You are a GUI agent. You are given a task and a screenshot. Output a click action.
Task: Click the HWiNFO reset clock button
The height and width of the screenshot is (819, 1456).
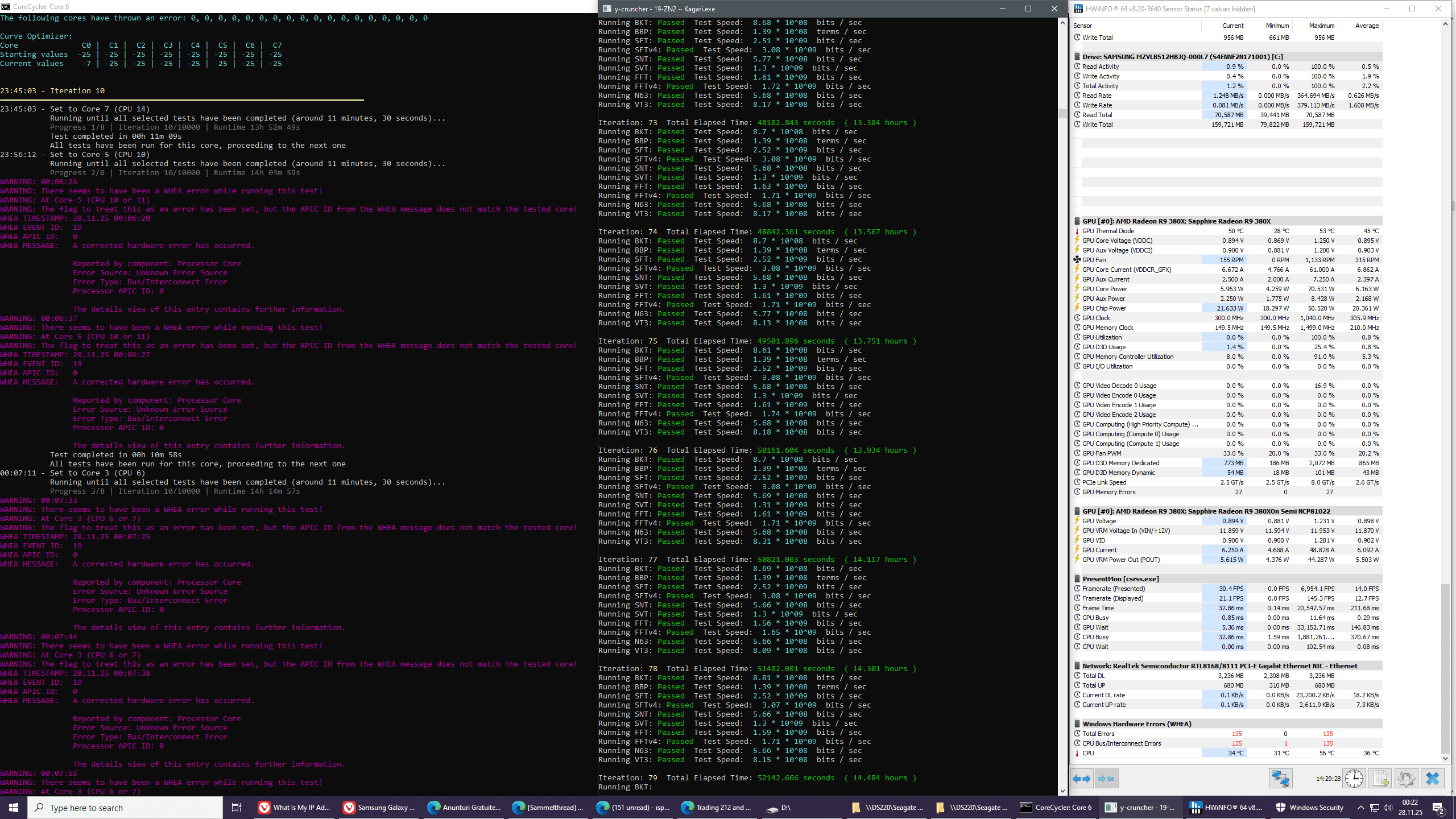(x=1354, y=779)
